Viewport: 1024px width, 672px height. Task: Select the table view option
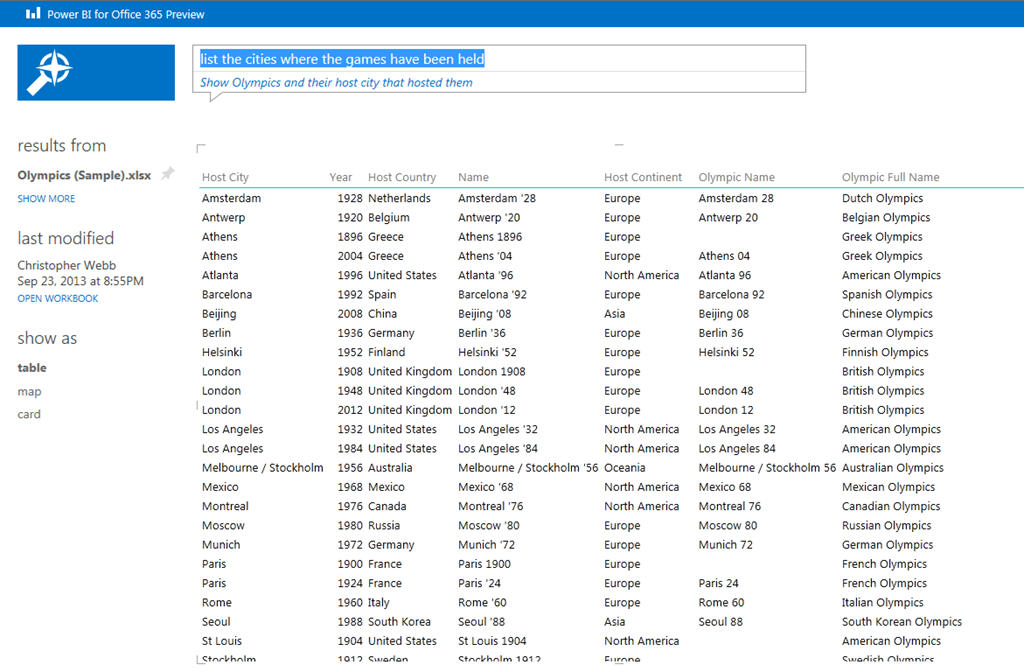(x=31, y=368)
